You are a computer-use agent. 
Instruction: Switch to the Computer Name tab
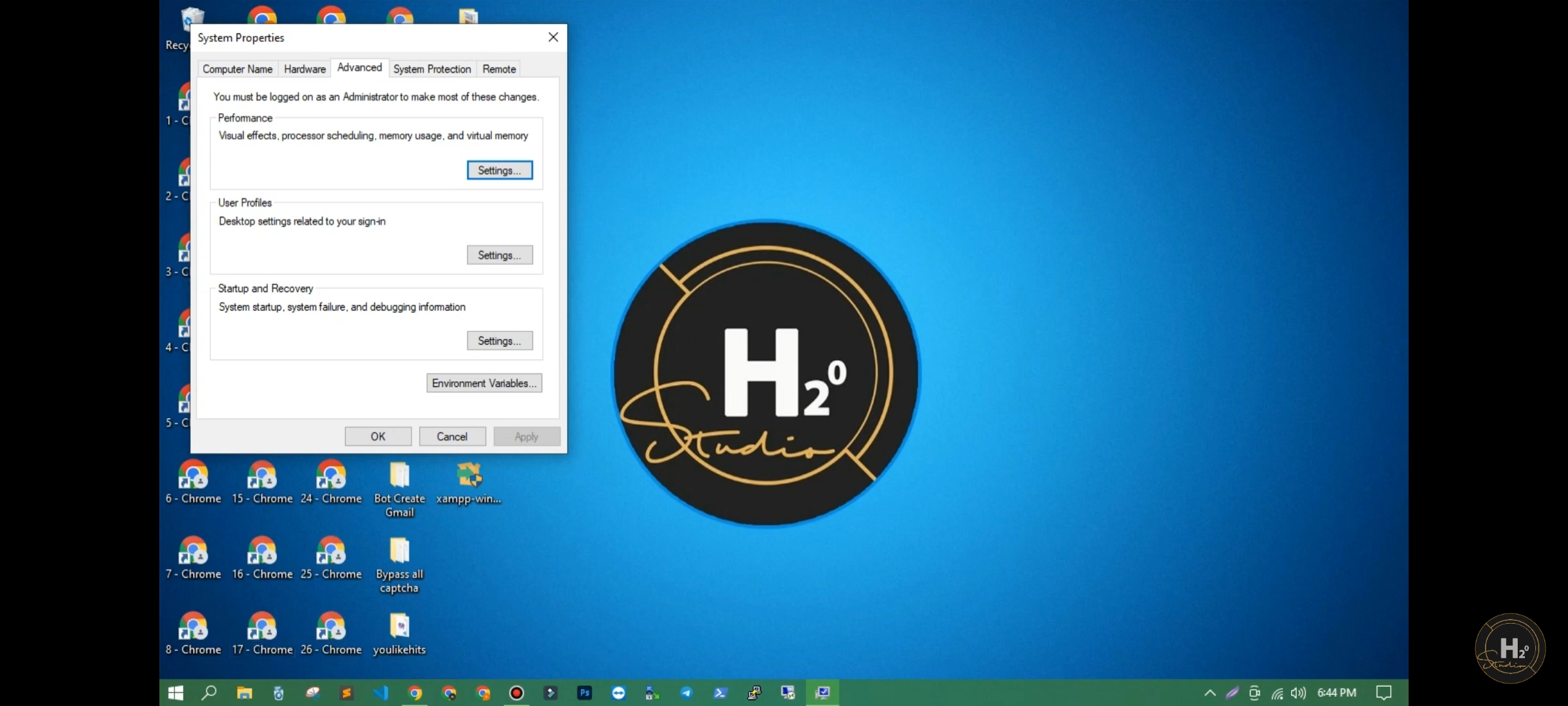point(237,69)
